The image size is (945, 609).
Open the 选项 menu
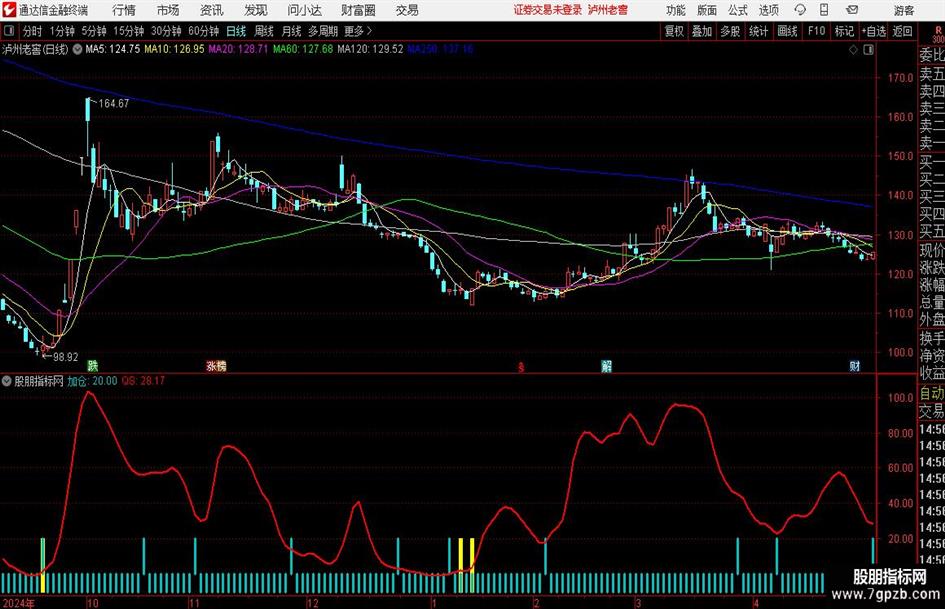click(x=768, y=10)
